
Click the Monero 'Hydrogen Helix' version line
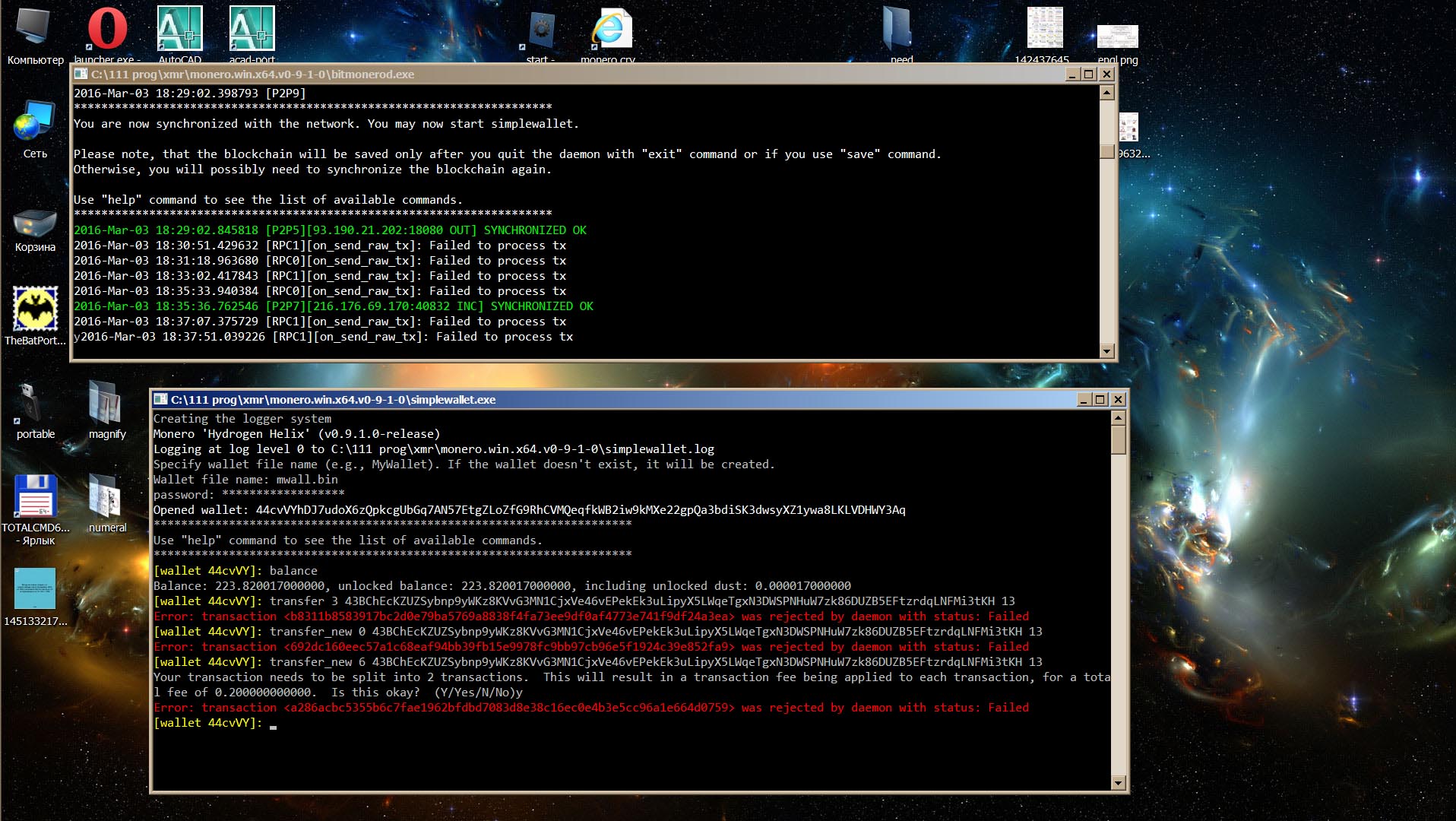pos(296,434)
